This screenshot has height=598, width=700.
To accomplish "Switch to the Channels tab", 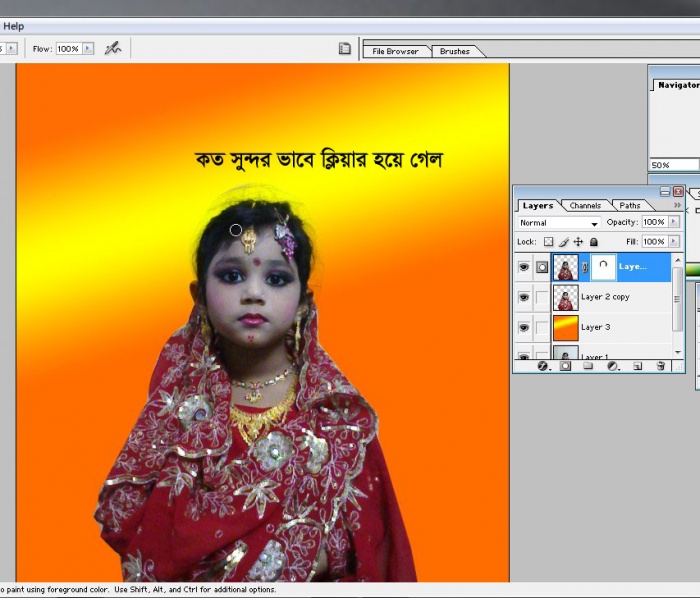I will [x=585, y=206].
